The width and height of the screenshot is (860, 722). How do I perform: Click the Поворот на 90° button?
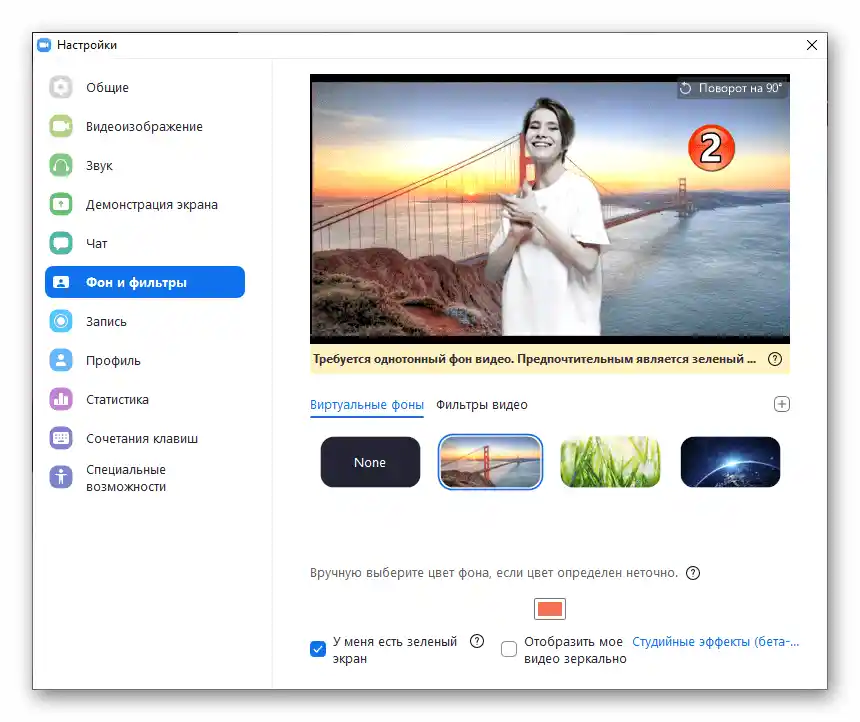click(x=732, y=88)
